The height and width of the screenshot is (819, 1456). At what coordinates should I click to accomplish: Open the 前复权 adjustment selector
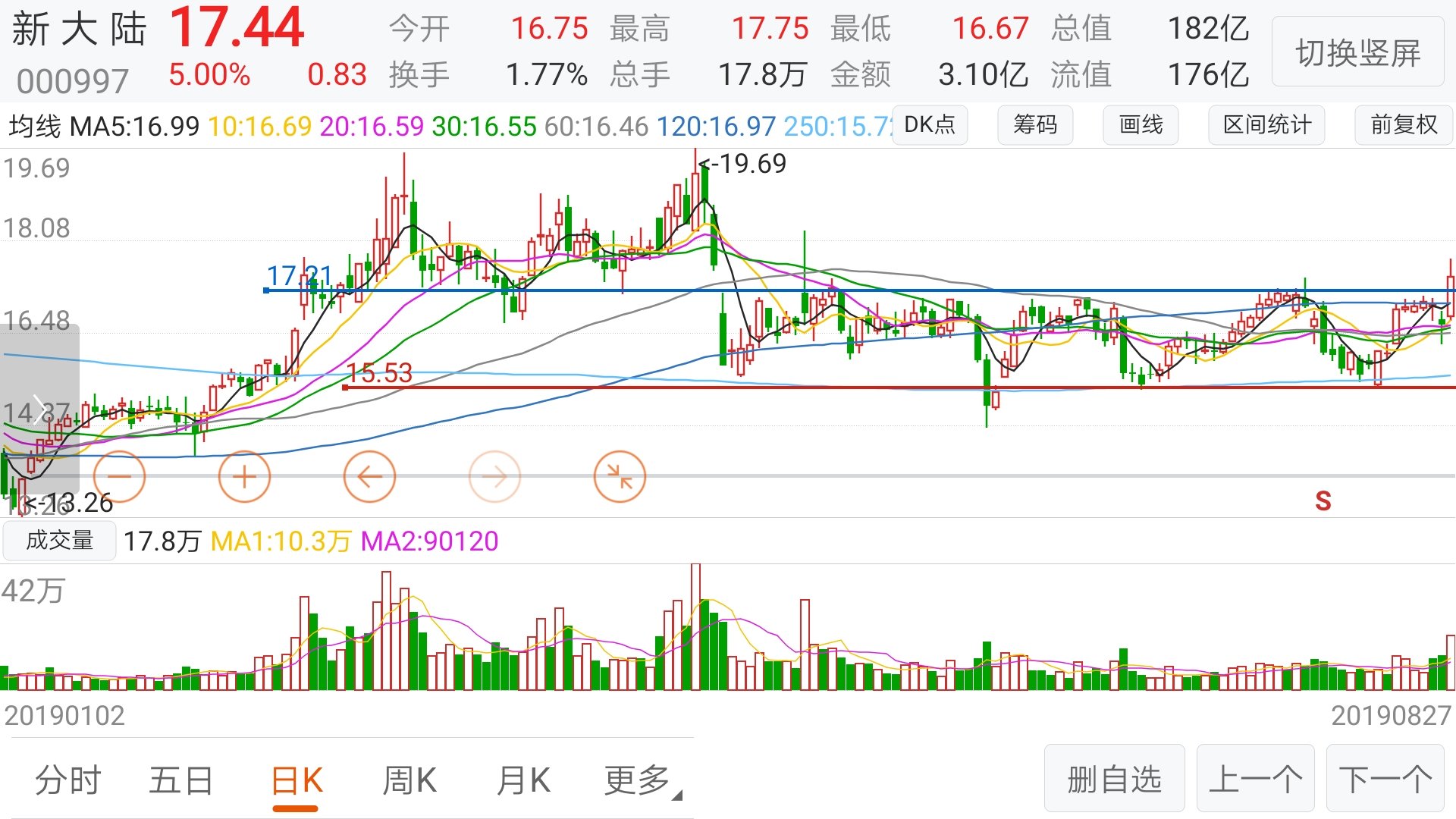tap(1404, 124)
